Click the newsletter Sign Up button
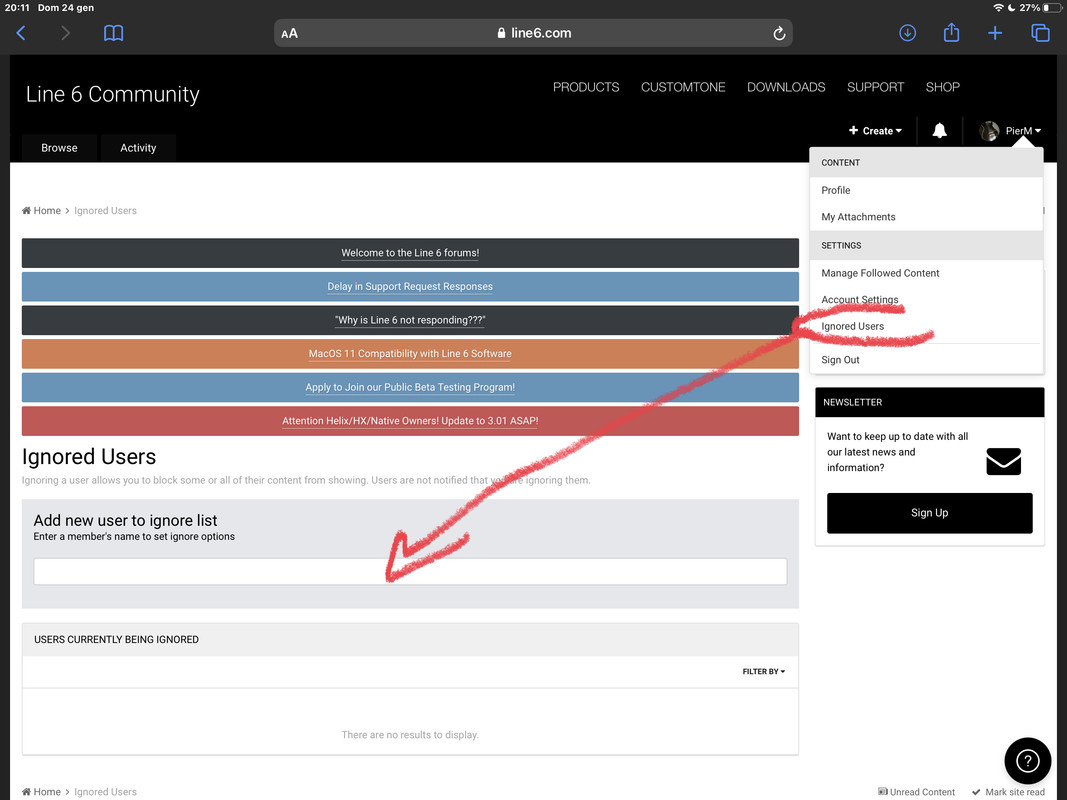This screenshot has height=800, width=1067. 929,513
